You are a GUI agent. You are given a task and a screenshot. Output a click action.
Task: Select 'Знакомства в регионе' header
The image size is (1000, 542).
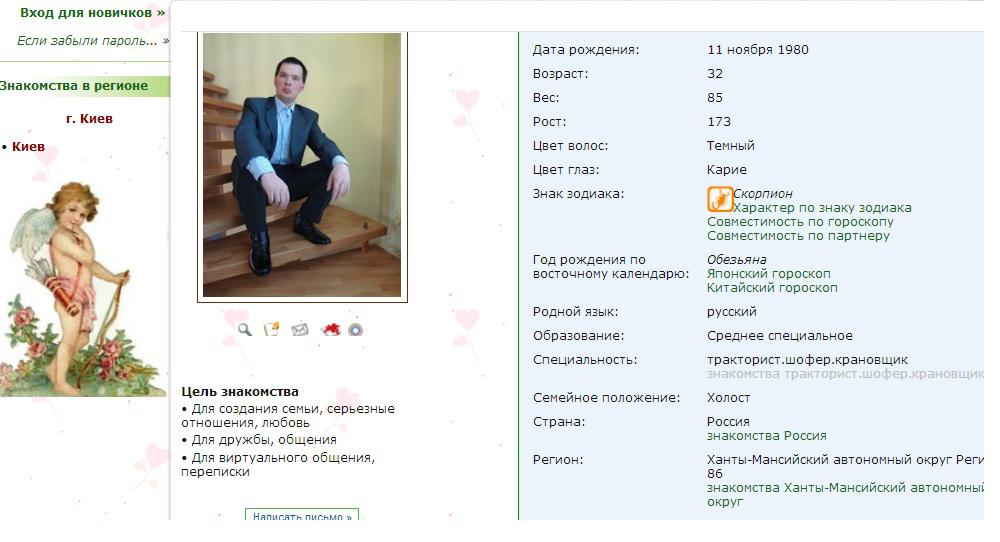coord(74,86)
